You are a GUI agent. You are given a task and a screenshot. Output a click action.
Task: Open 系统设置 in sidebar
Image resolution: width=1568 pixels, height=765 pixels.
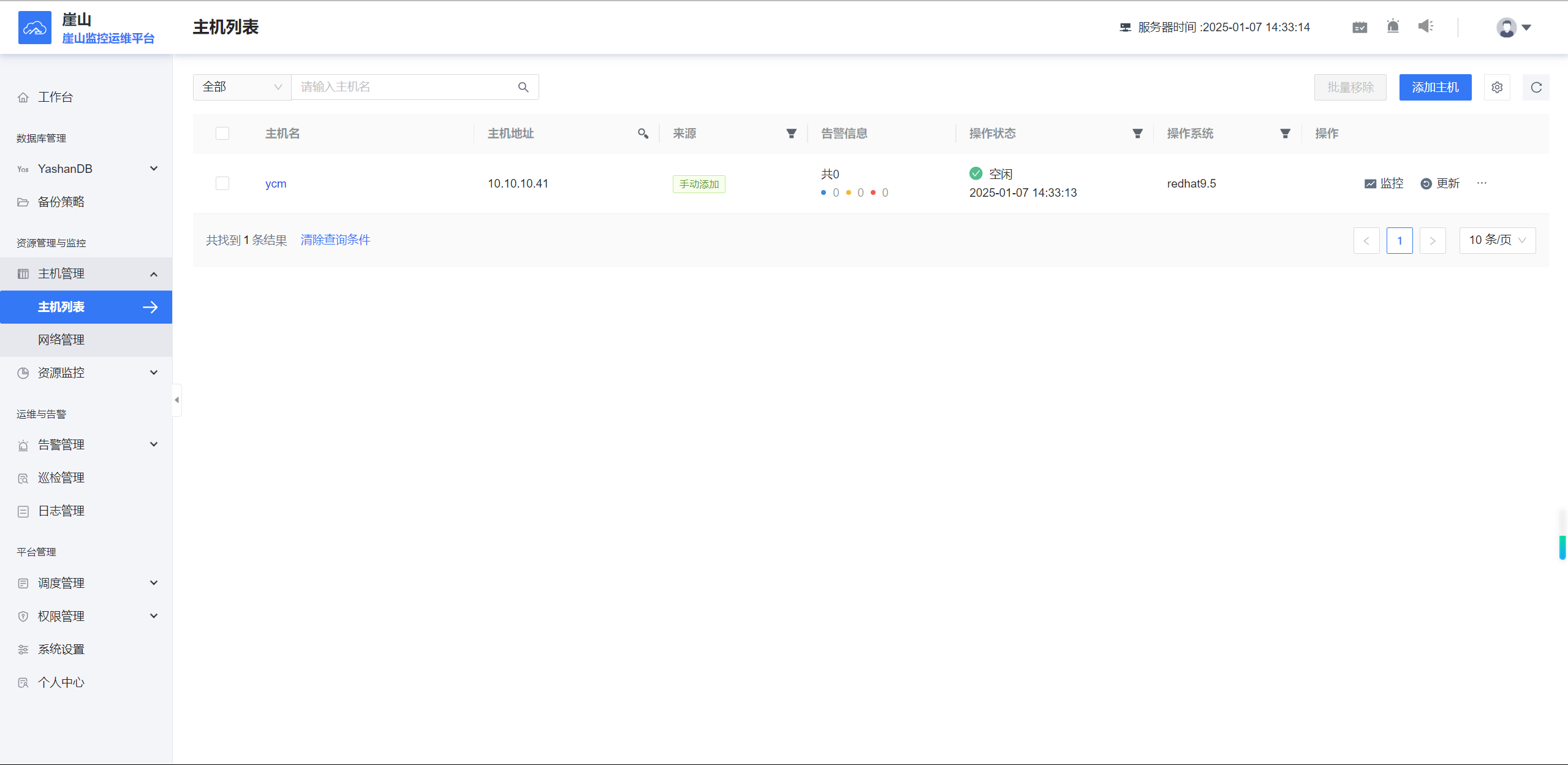86,649
